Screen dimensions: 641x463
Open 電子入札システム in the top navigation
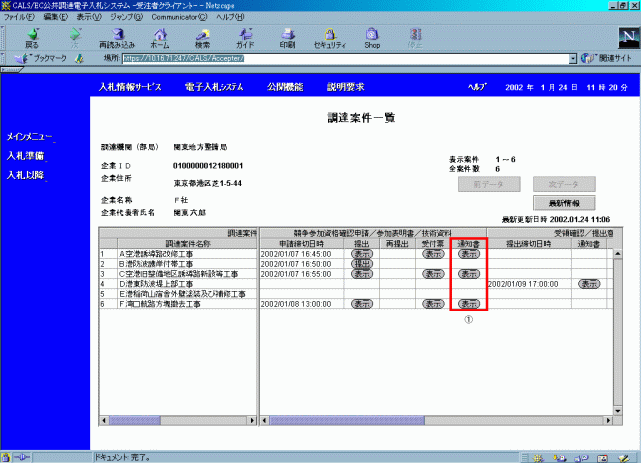pos(214,87)
